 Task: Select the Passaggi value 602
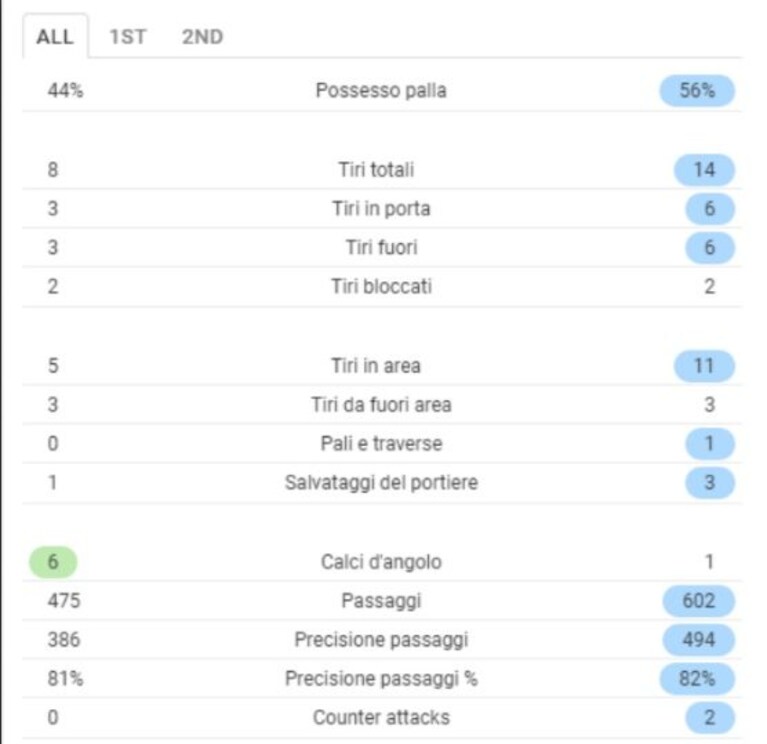tap(699, 601)
